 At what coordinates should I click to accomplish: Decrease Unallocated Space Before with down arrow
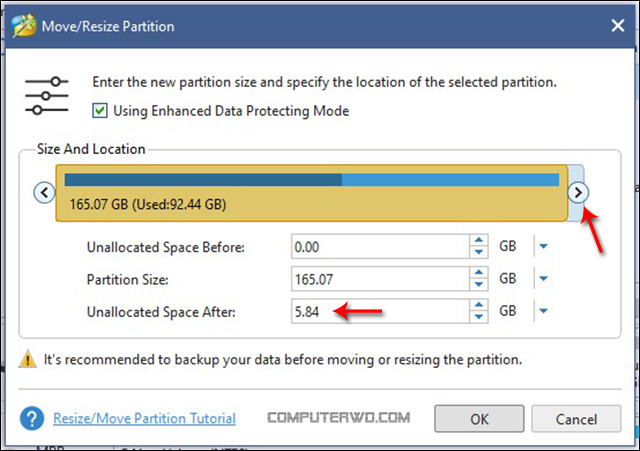(x=479, y=252)
